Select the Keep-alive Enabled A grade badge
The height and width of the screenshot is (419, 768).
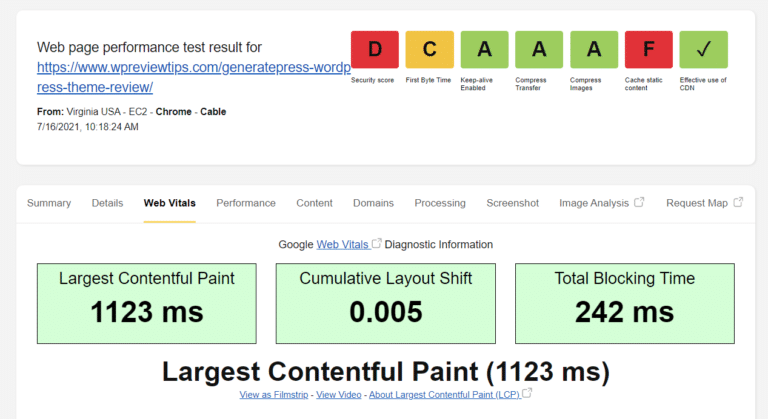pos(484,50)
